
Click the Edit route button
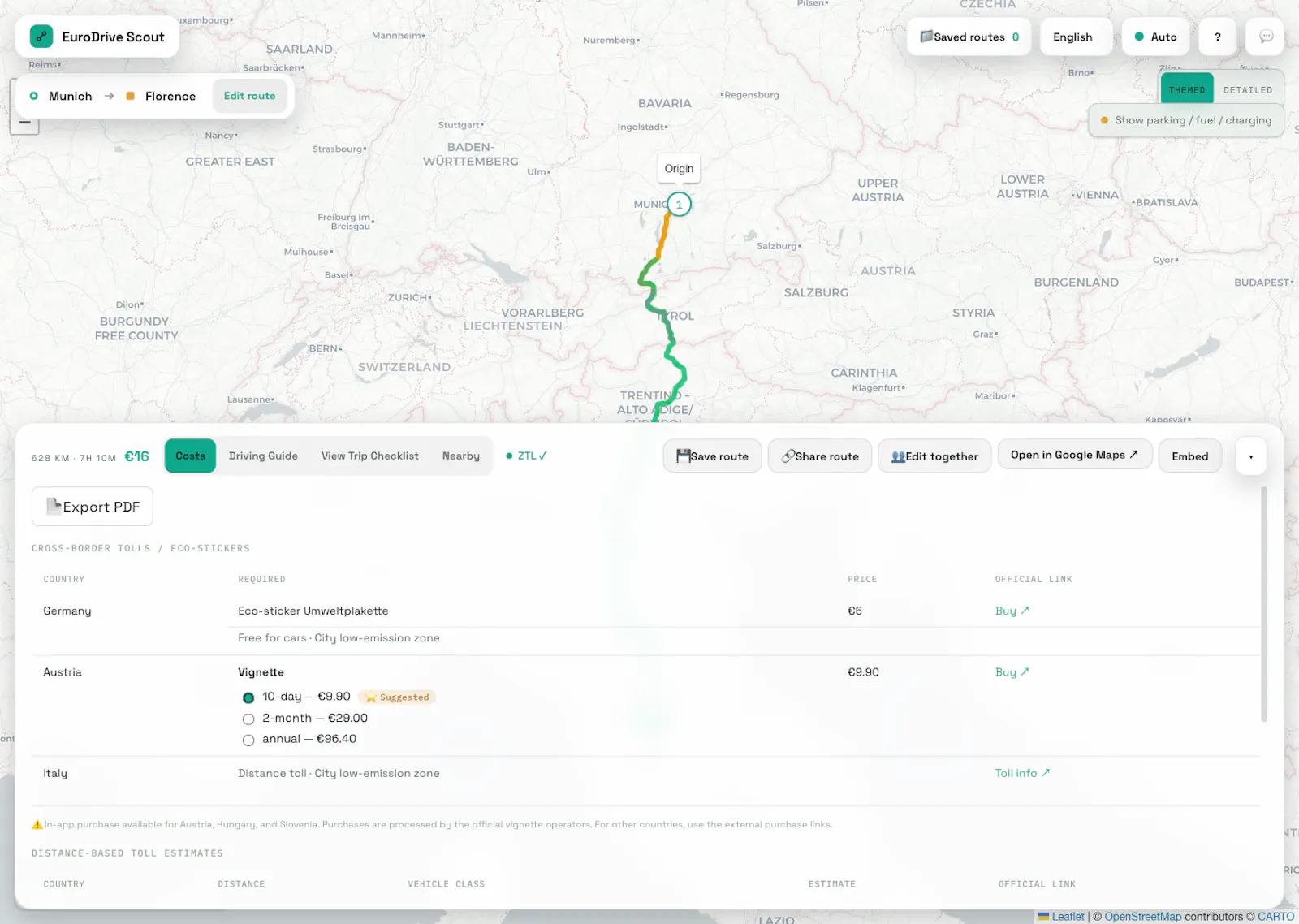[x=249, y=96]
